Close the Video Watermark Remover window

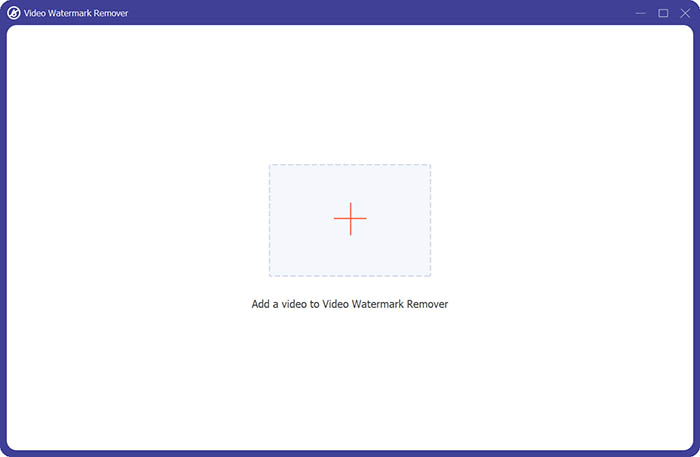(x=685, y=13)
